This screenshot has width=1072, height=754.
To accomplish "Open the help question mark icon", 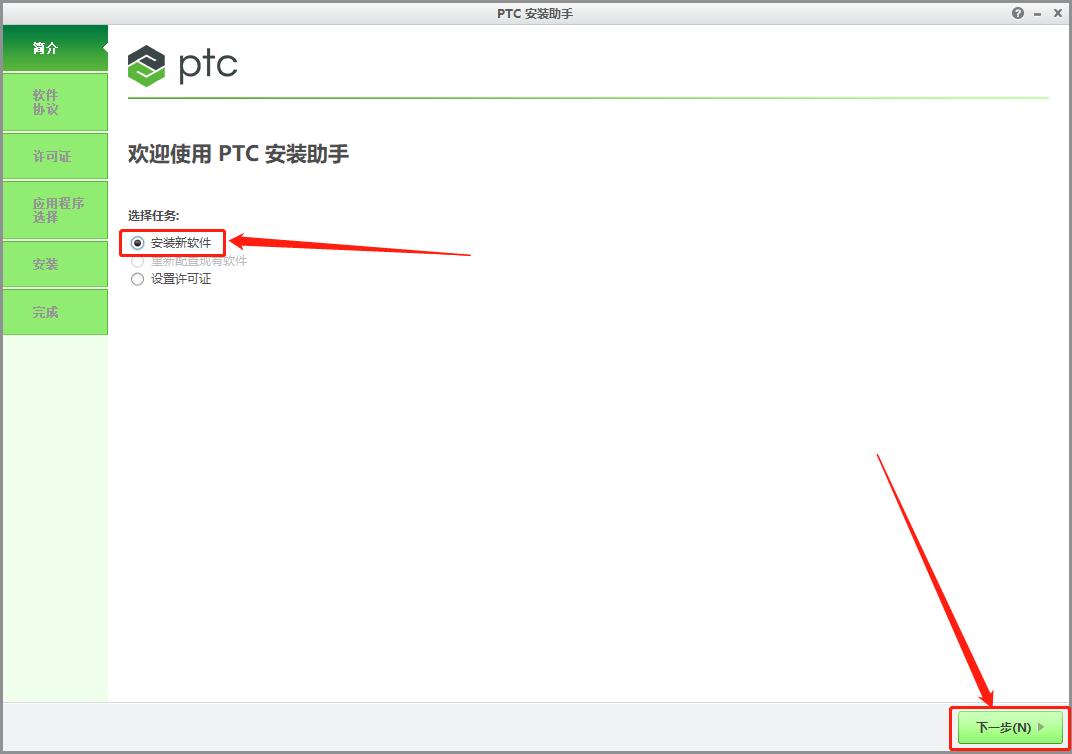I will tap(1017, 13).
